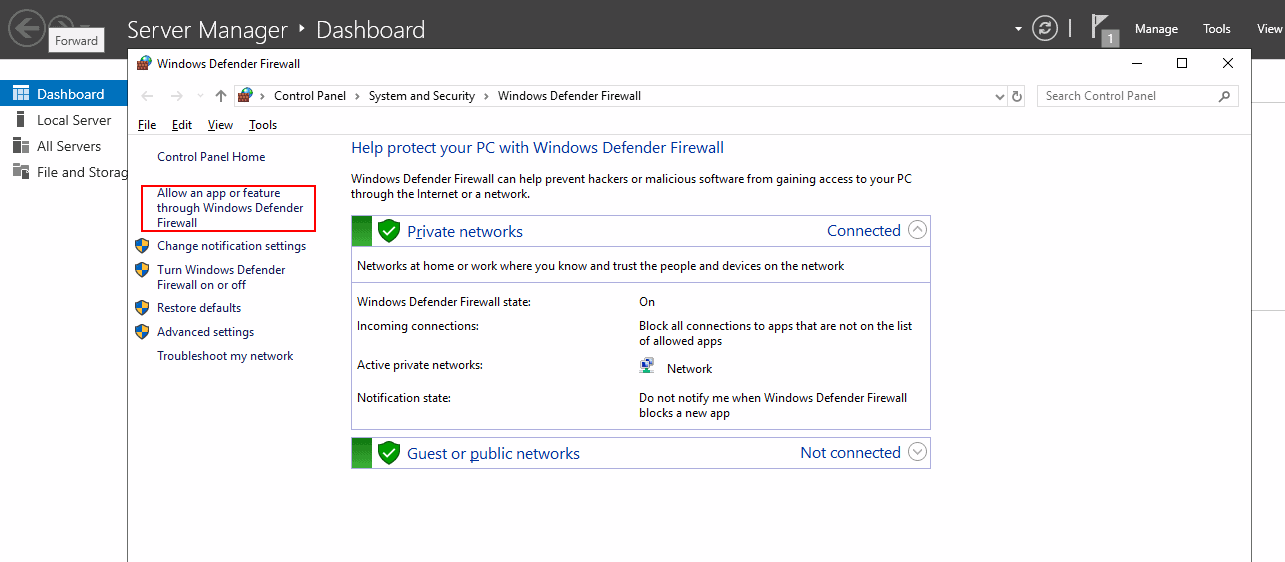Viewport: 1285px width, 562px height.
Task: Open the address bar history dropdown
Action: (1000, 96)
